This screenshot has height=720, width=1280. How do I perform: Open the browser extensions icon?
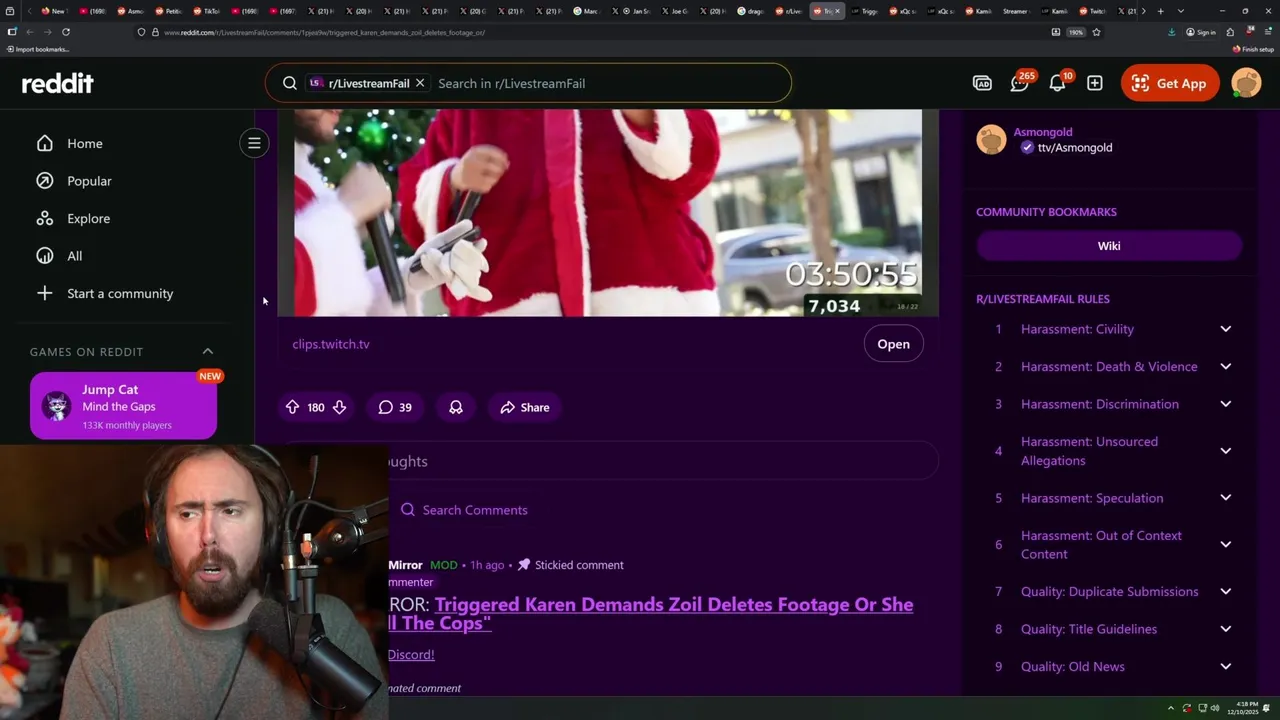(x=1230, y=32)
